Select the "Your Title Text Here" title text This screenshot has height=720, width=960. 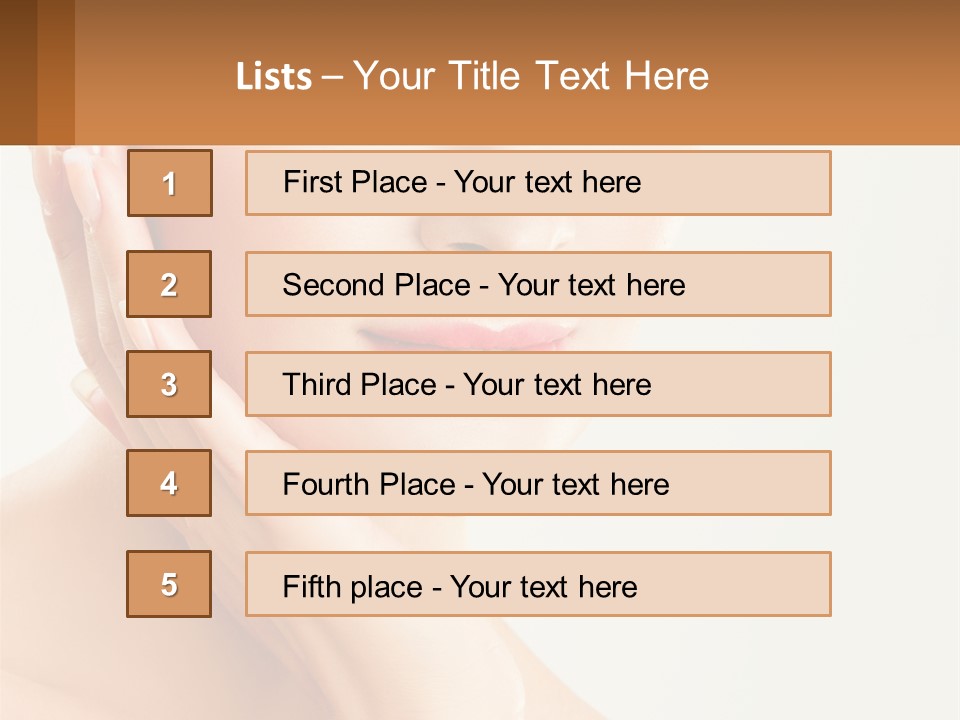click(531, 76)
